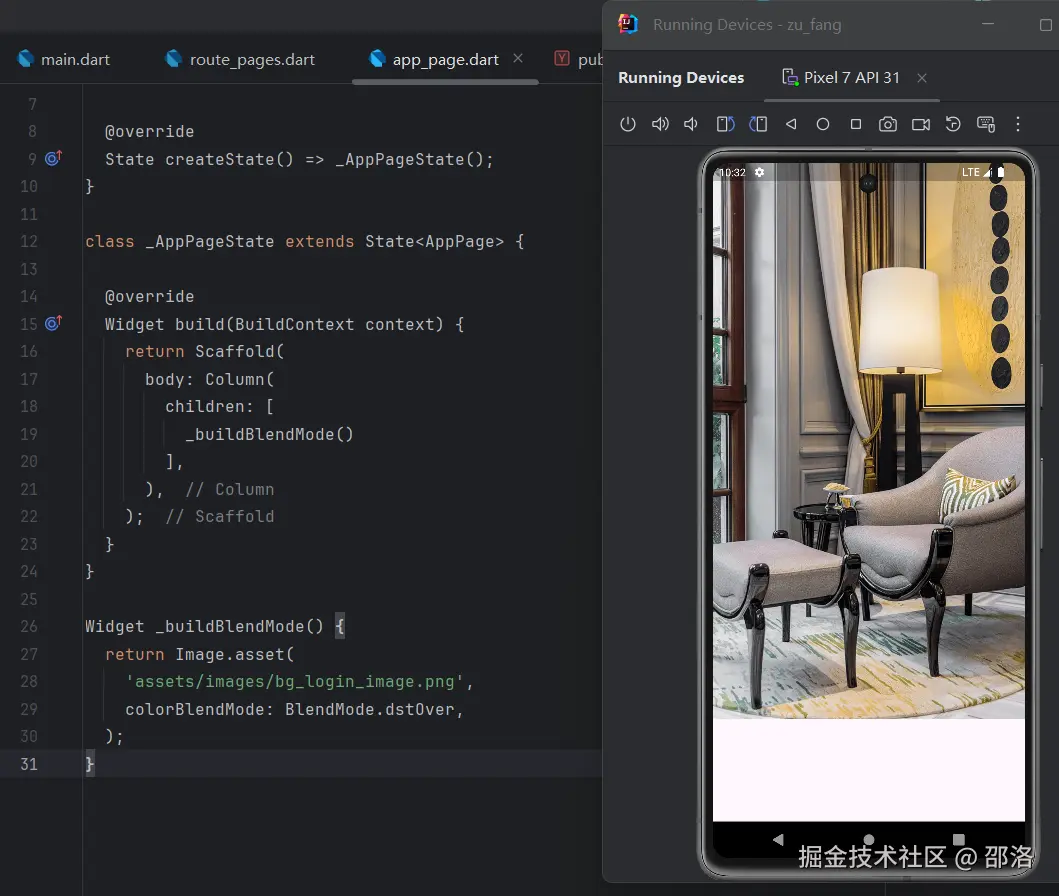Viewport: 1059px width, 896px height.
Task: Click the emulator Overview square icon
Action: click(856, 124)
